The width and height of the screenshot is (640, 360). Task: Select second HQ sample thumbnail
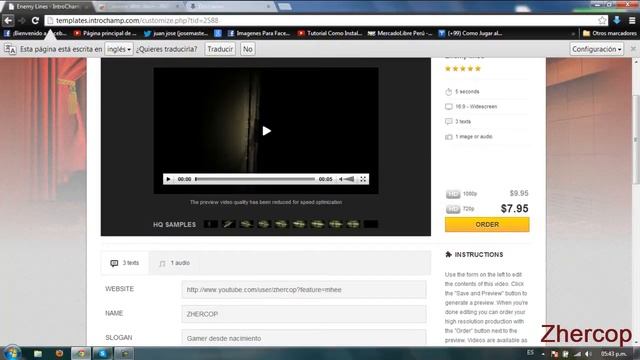point(229,224)
